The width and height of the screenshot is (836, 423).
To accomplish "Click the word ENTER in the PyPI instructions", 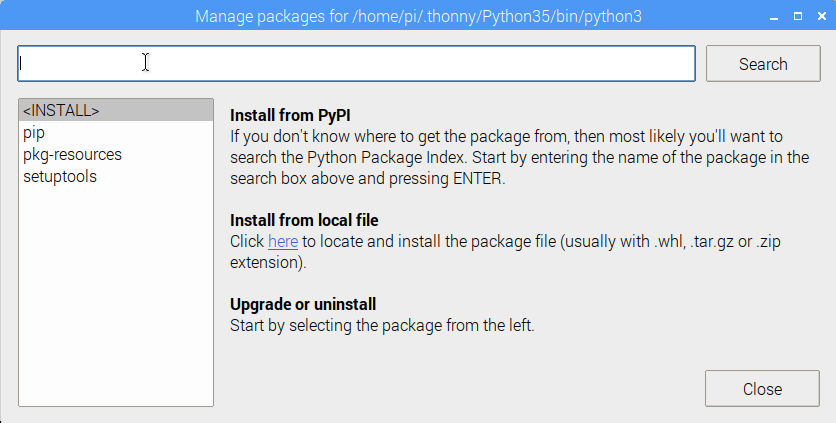I will [x=477, y=179].
